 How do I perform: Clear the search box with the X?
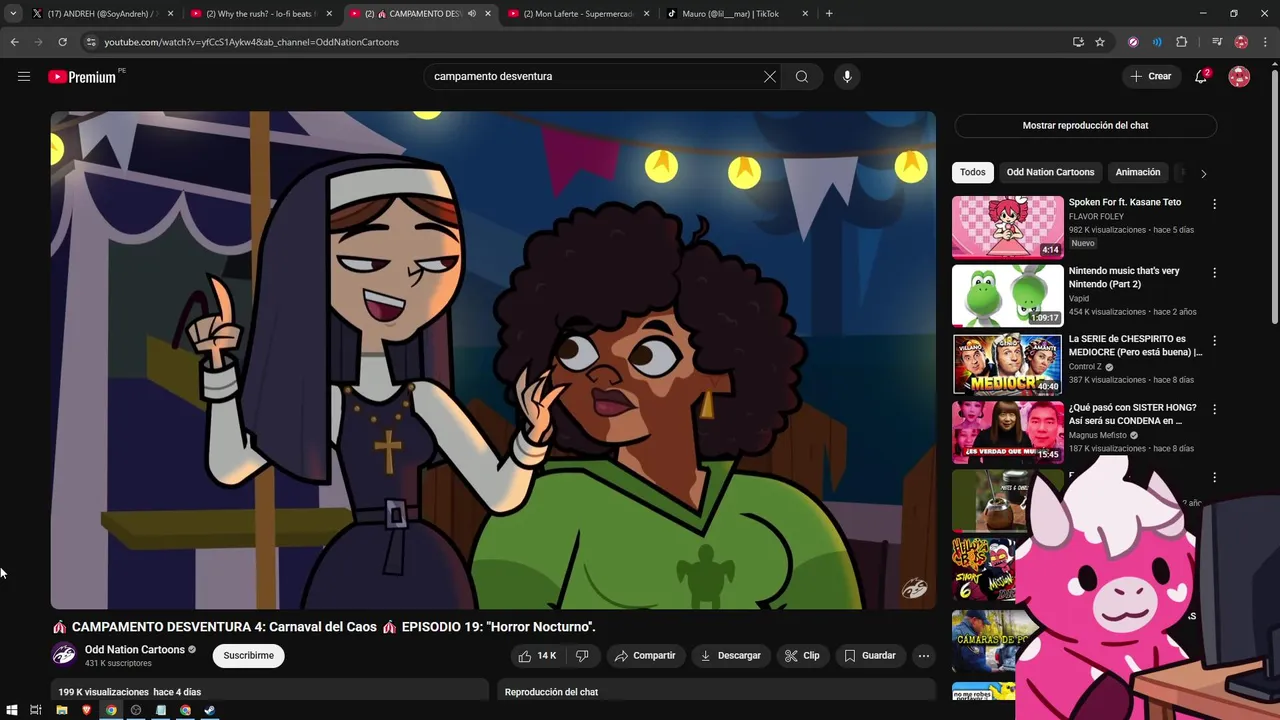[x=770, y=76]
